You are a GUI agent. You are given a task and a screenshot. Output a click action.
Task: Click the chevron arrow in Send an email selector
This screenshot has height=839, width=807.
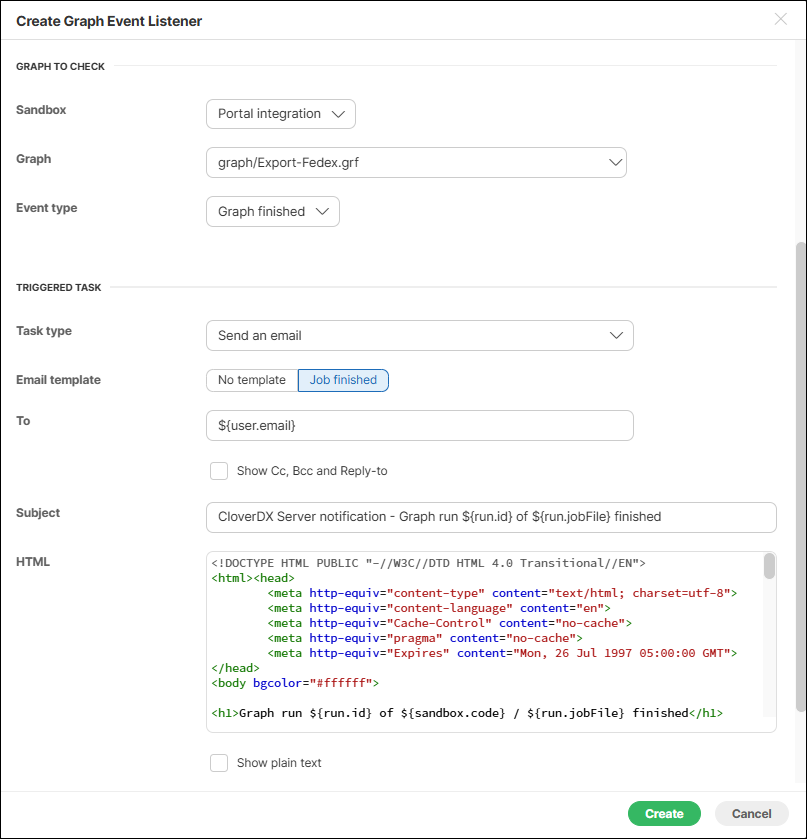(616, 336)
